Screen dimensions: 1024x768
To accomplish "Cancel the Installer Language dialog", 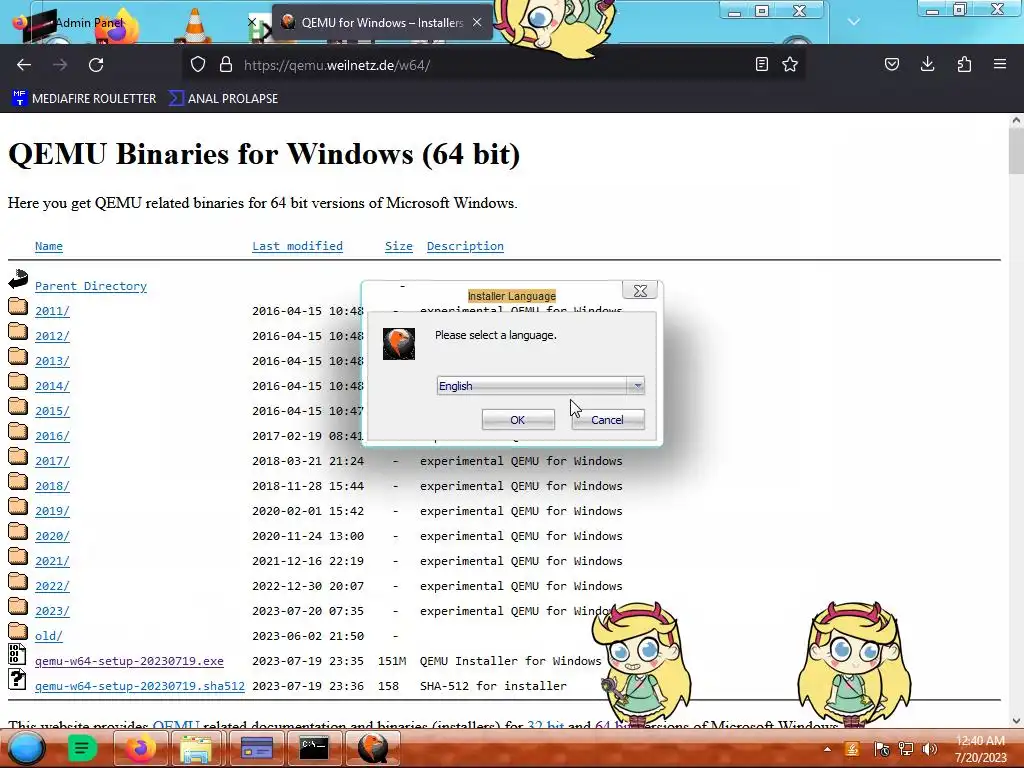I will point(607,420).
